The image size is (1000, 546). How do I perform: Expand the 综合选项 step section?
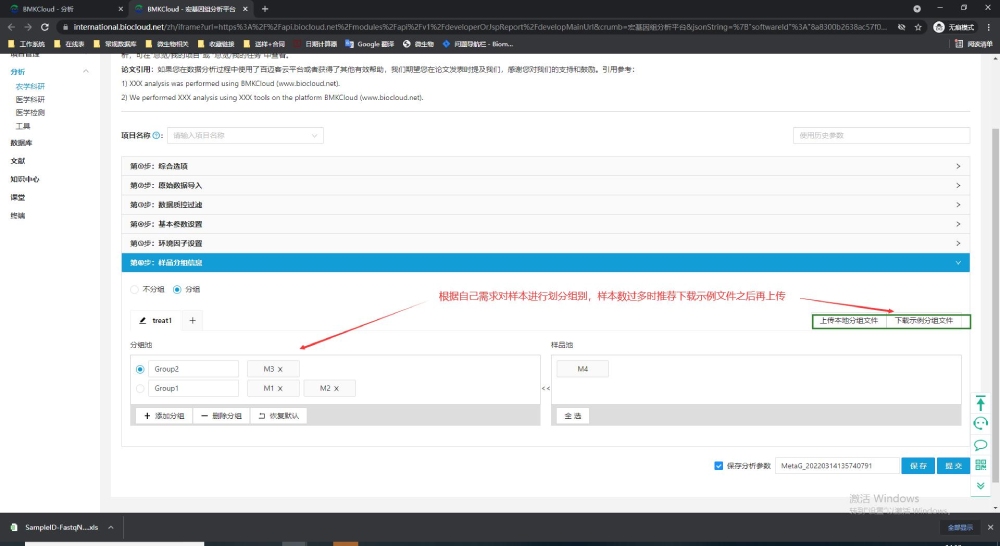545,166
